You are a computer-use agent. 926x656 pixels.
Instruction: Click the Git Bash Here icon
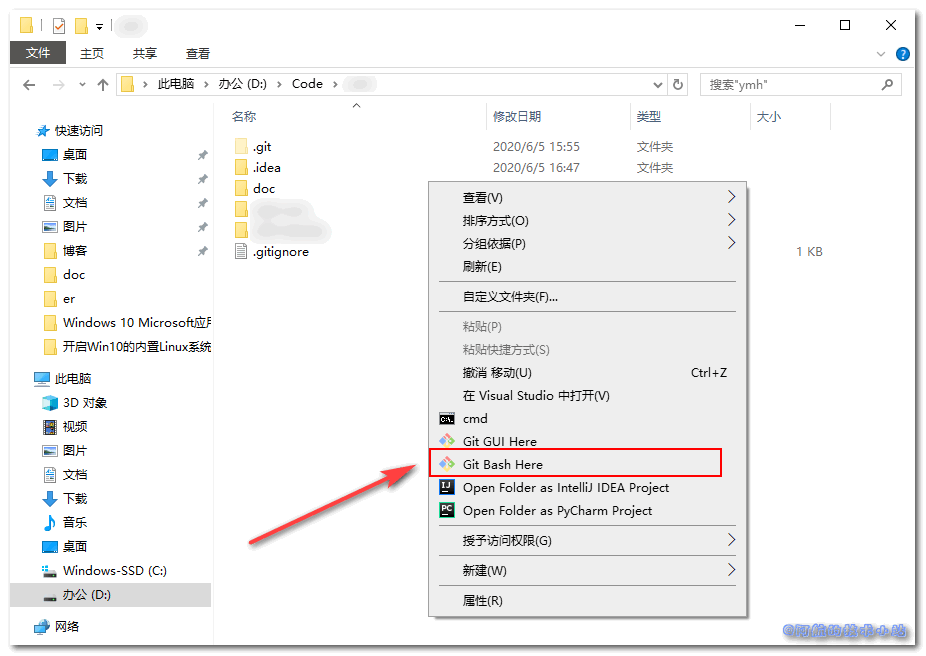tap(447, 464)
